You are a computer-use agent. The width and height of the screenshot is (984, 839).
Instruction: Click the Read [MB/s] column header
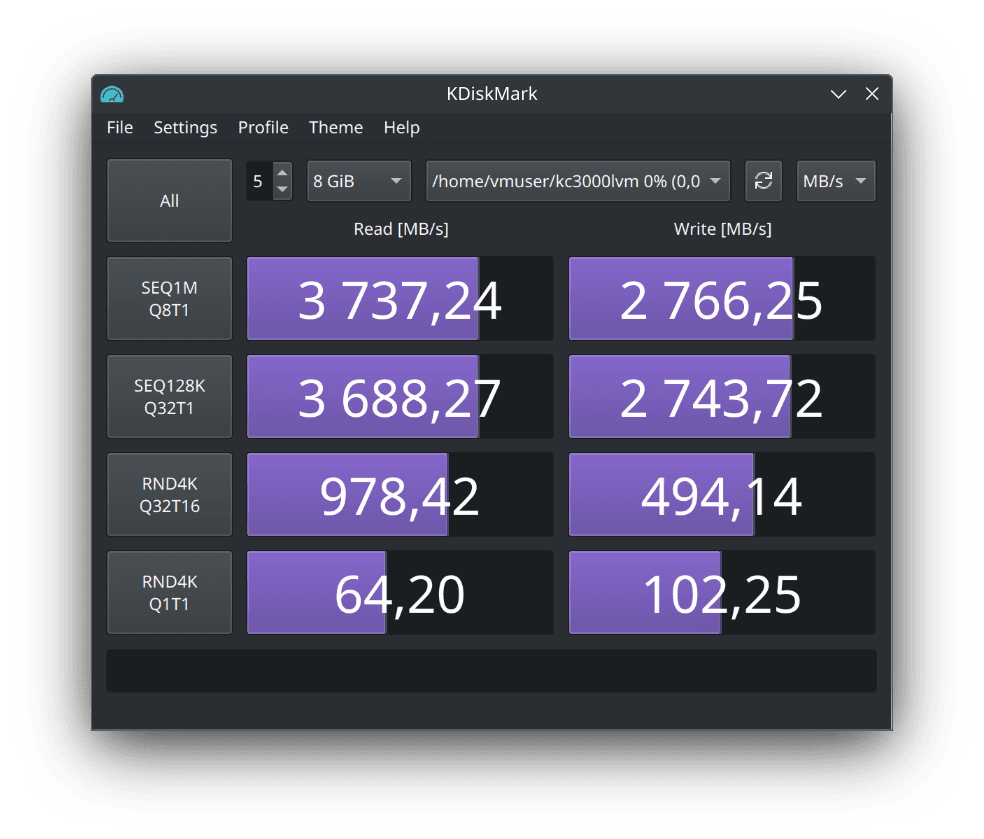click(401, 229)
